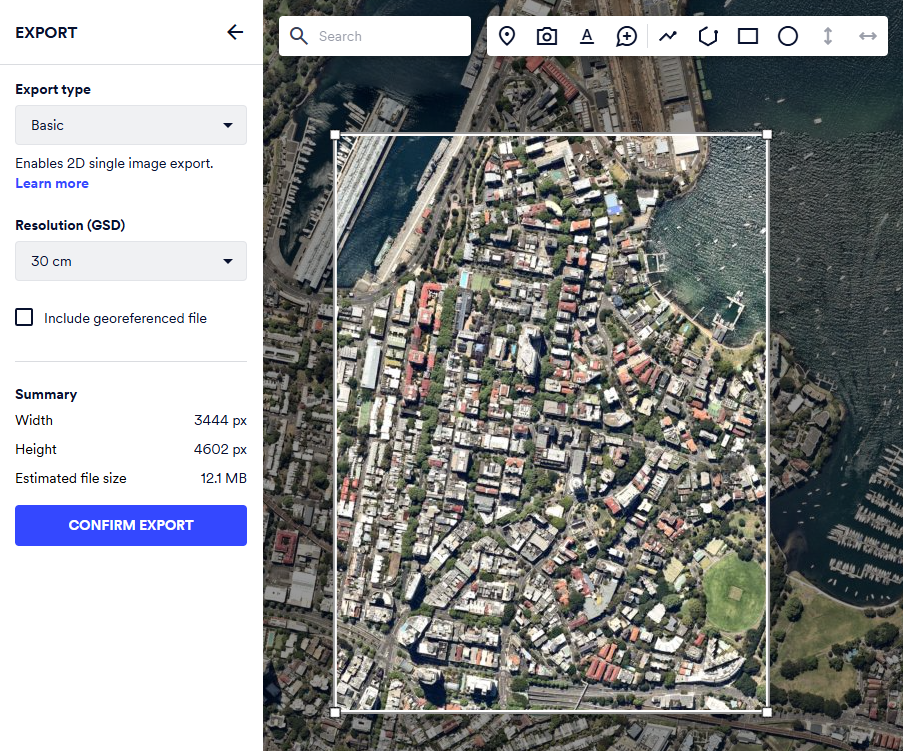Click the Resolution (GSD) label
This screenshot has width=903, height=751.
tap(70, 225)
